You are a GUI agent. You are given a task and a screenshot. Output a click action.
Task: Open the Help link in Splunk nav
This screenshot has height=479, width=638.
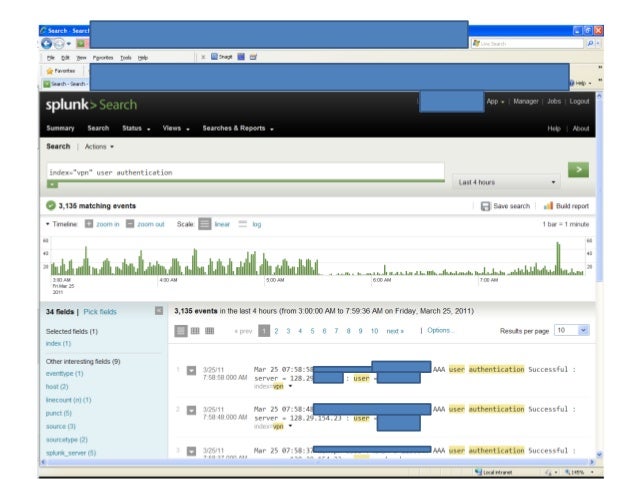(554, 129)
